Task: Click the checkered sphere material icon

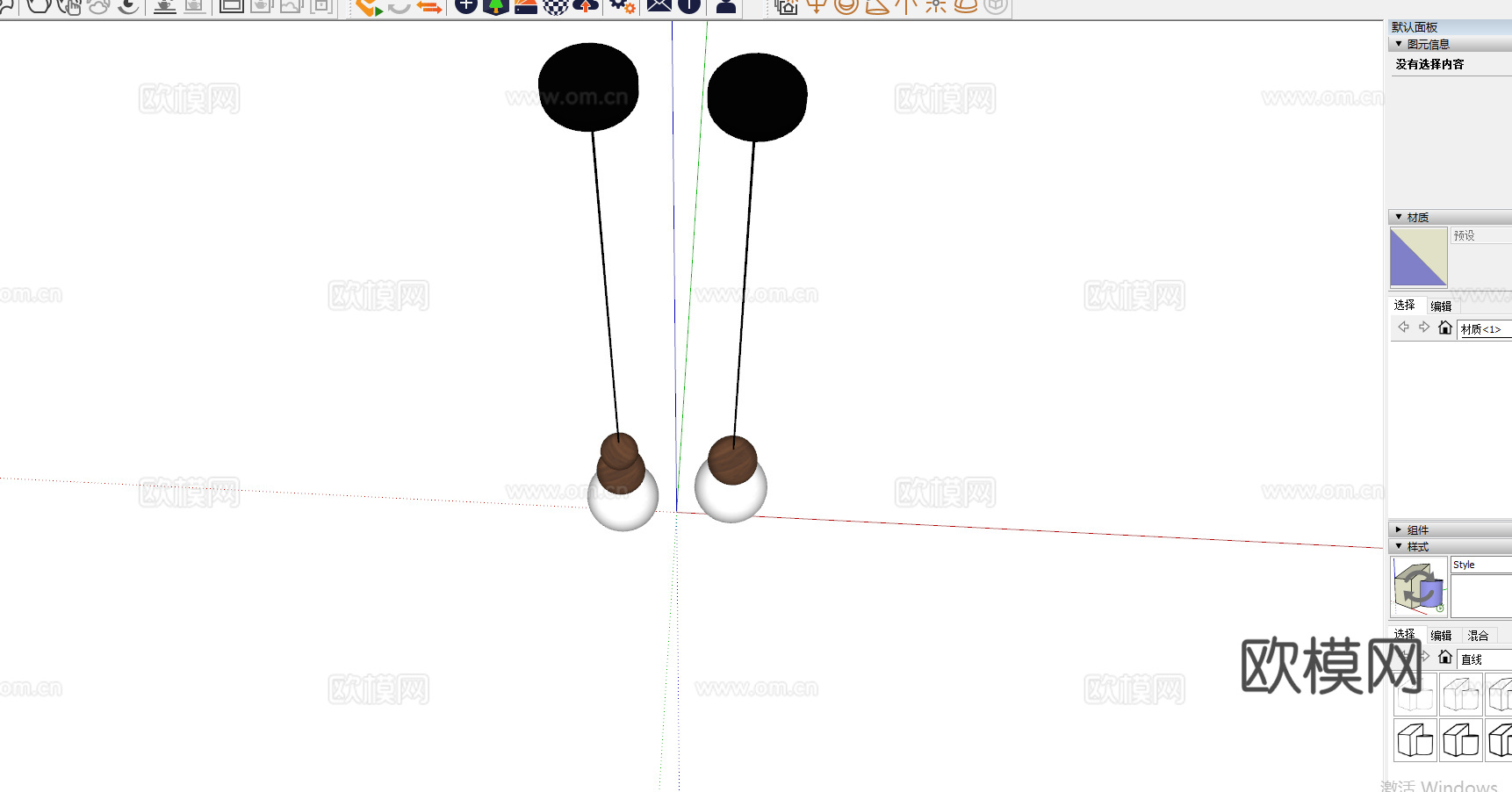Action: pyautogui.click(x=556, y=6)
